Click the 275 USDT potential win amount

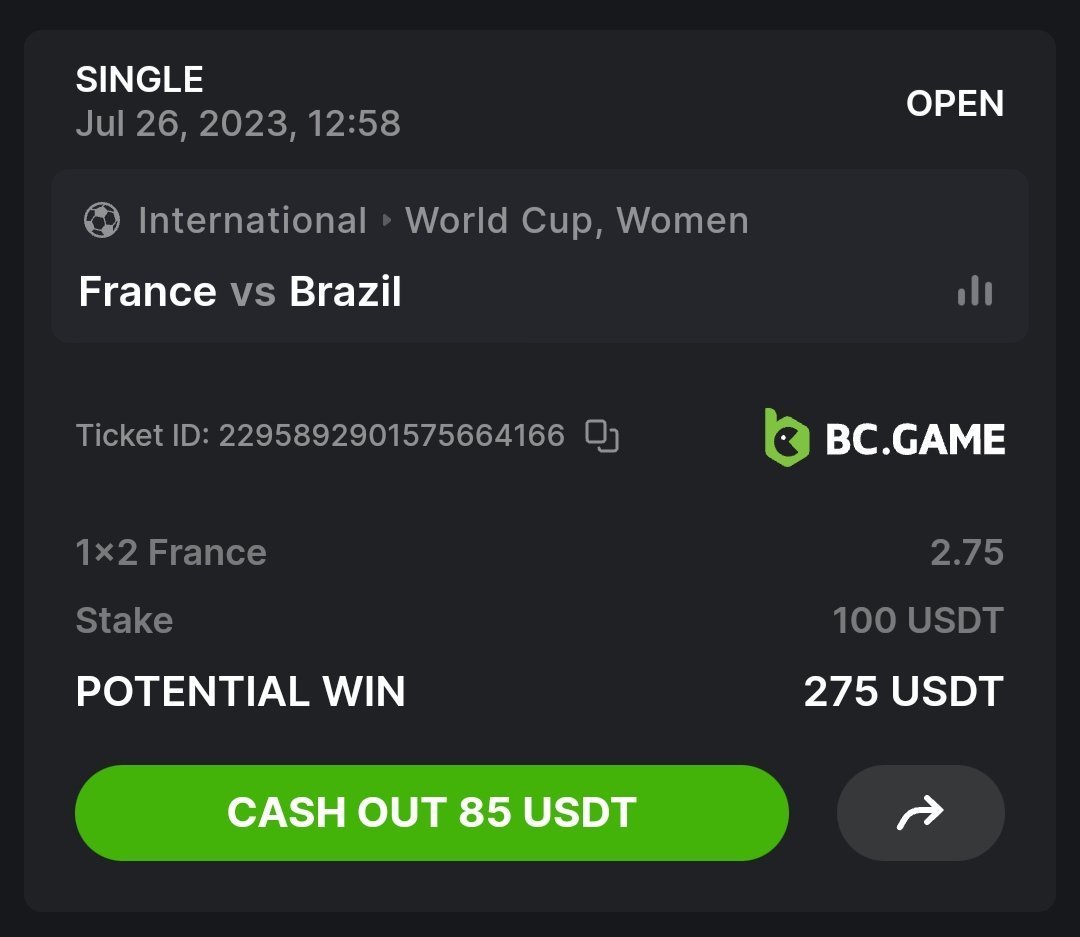tap(903, 692)
